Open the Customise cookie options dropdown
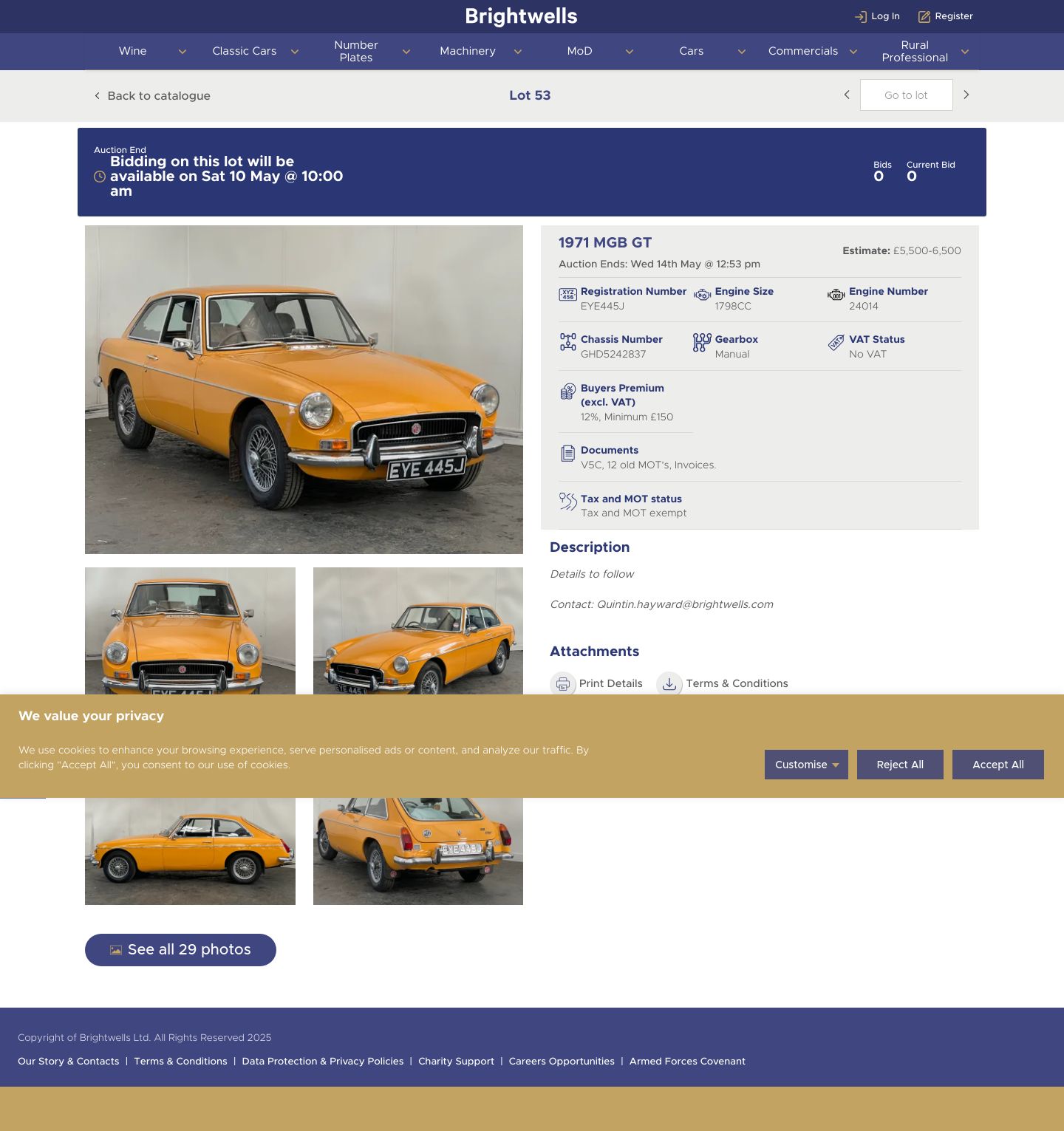The image size is (1064, 1131). coord(806,765)
